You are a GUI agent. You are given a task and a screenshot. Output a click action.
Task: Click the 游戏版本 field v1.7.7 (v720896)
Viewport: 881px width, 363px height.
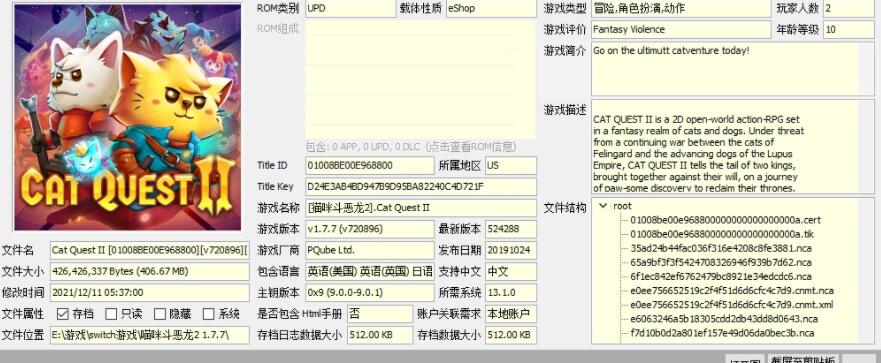point(370,229)
